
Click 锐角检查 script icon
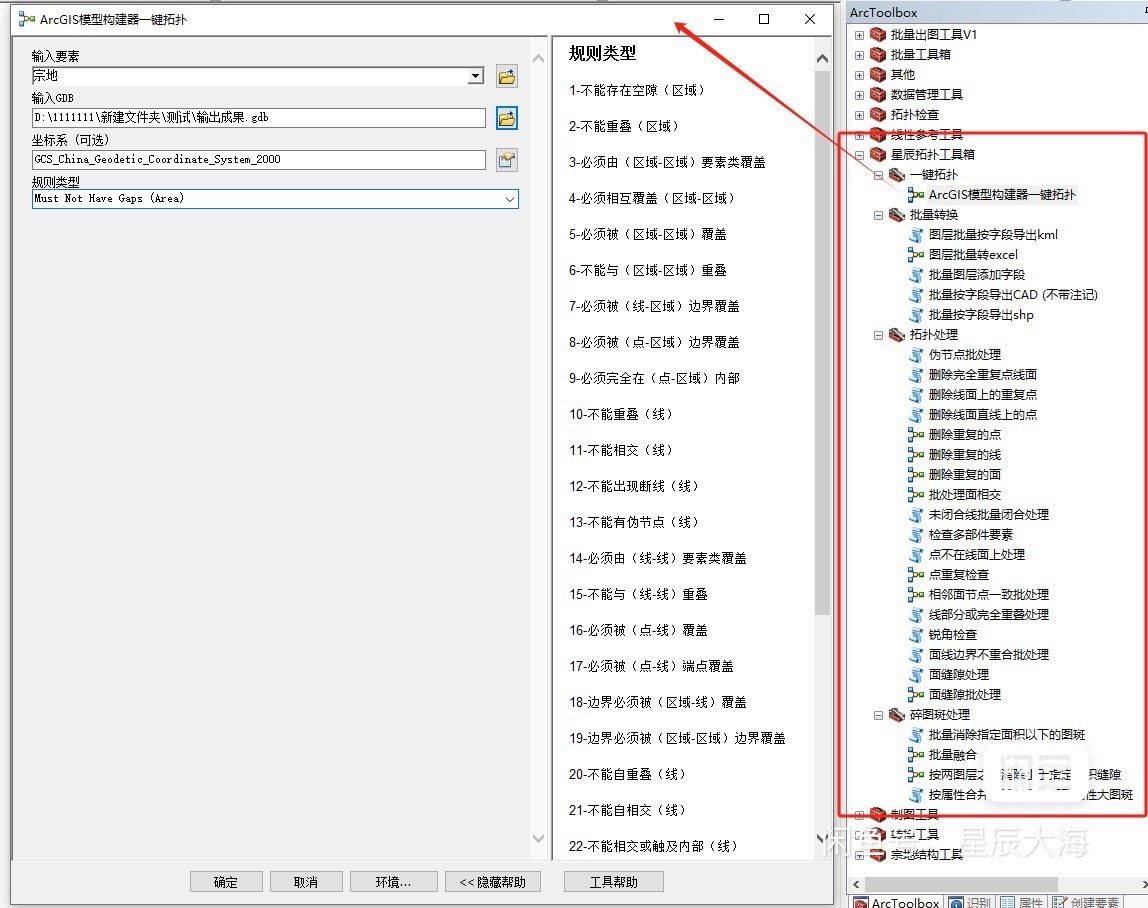tap(916, 635)
